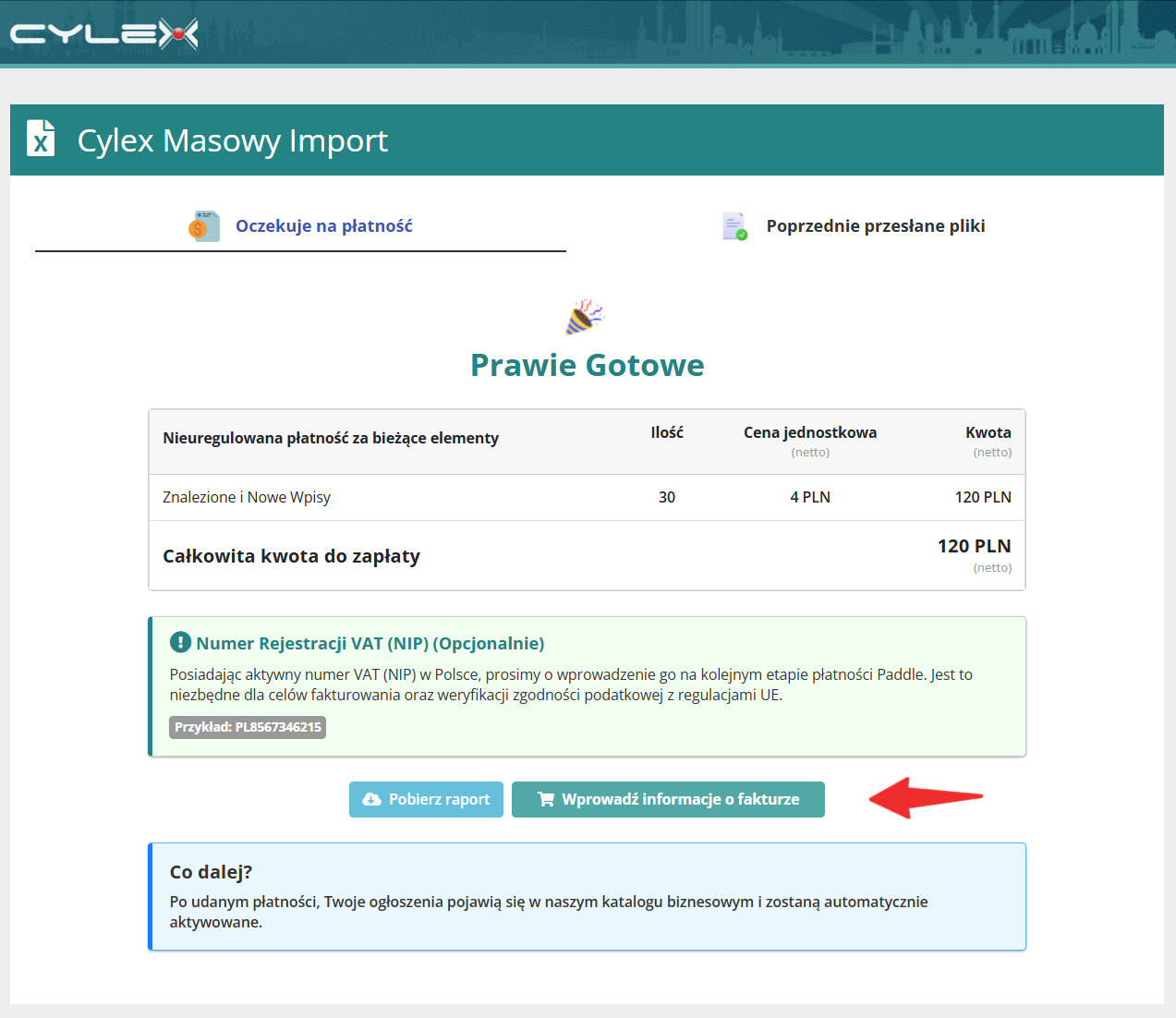Viewport: 1176px width, 1018px height.
Task: Click the 120 PLN amount in the Wpisy row
Action: click(983, 497)
